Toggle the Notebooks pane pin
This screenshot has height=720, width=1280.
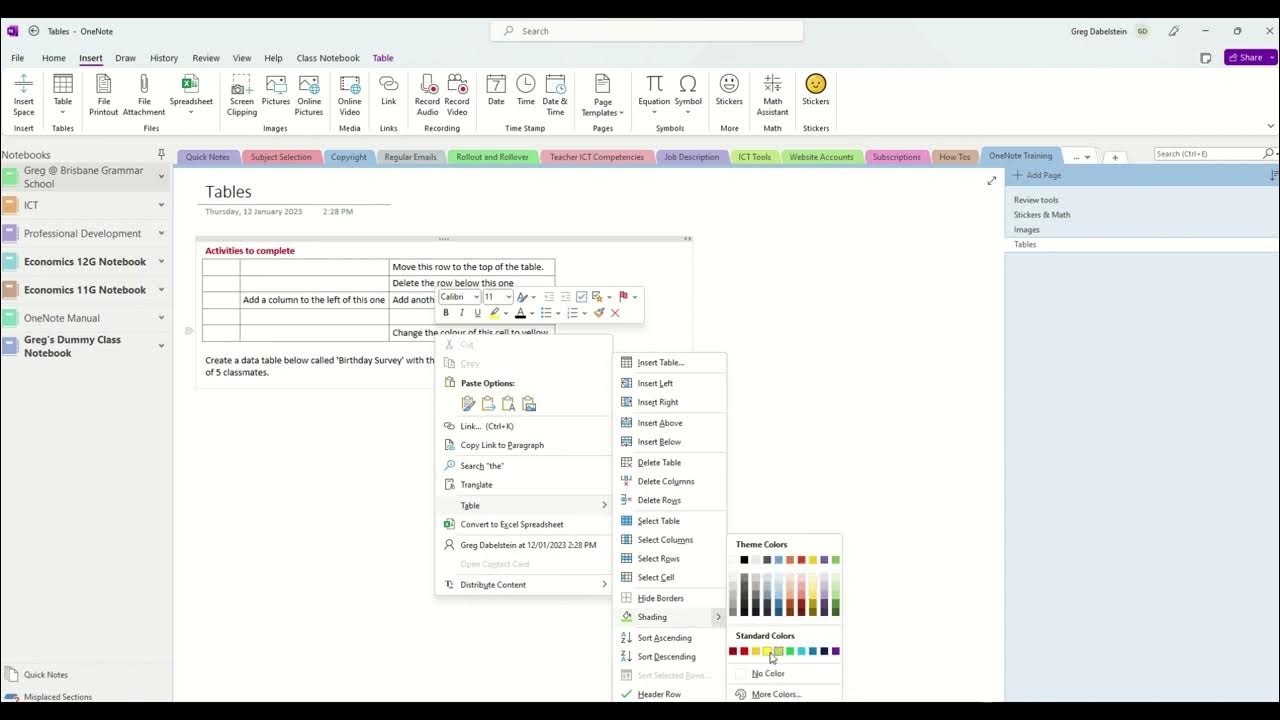pos(161,154)
